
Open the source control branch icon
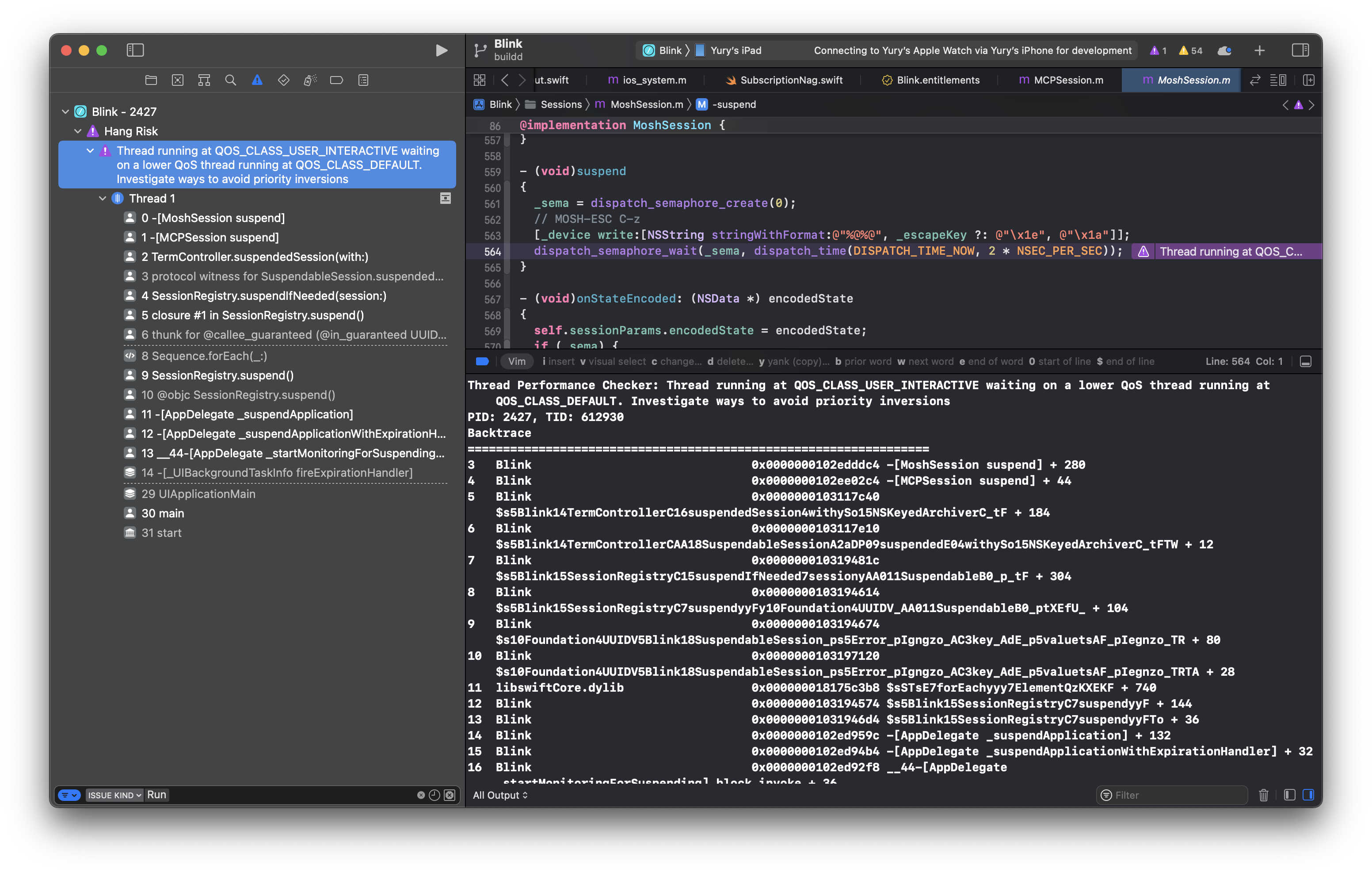click(x=480, y=50)
